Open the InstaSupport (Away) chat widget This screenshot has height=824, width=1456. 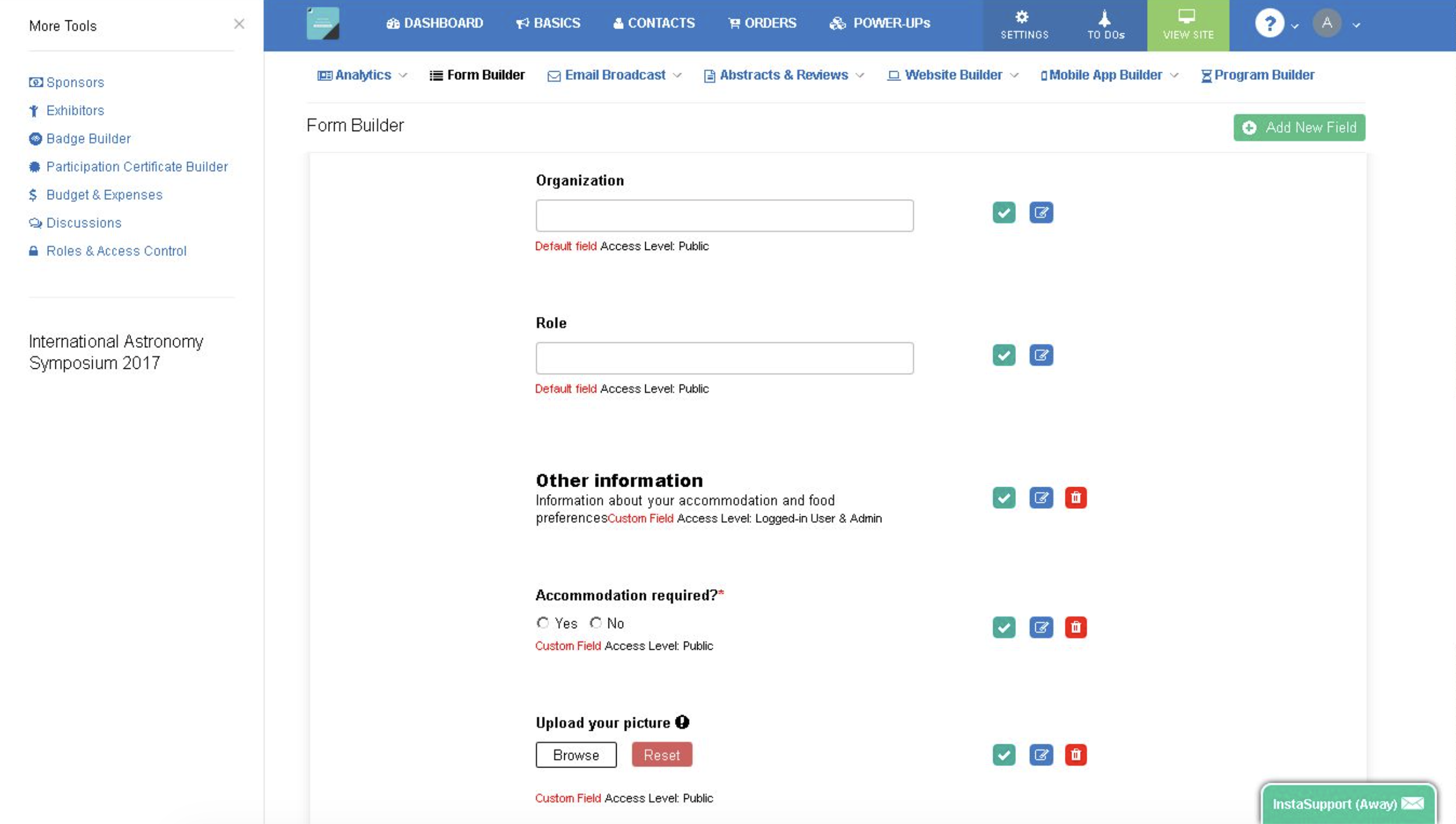1348,804
